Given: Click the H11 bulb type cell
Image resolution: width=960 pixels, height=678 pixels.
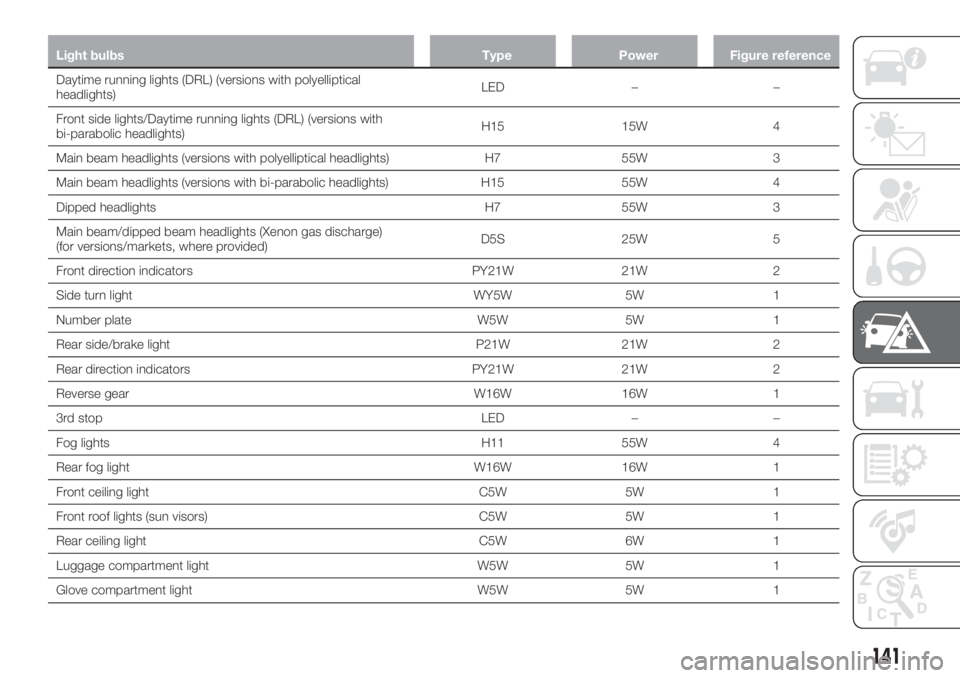Looking at the screenshot, I should point(492,442).
